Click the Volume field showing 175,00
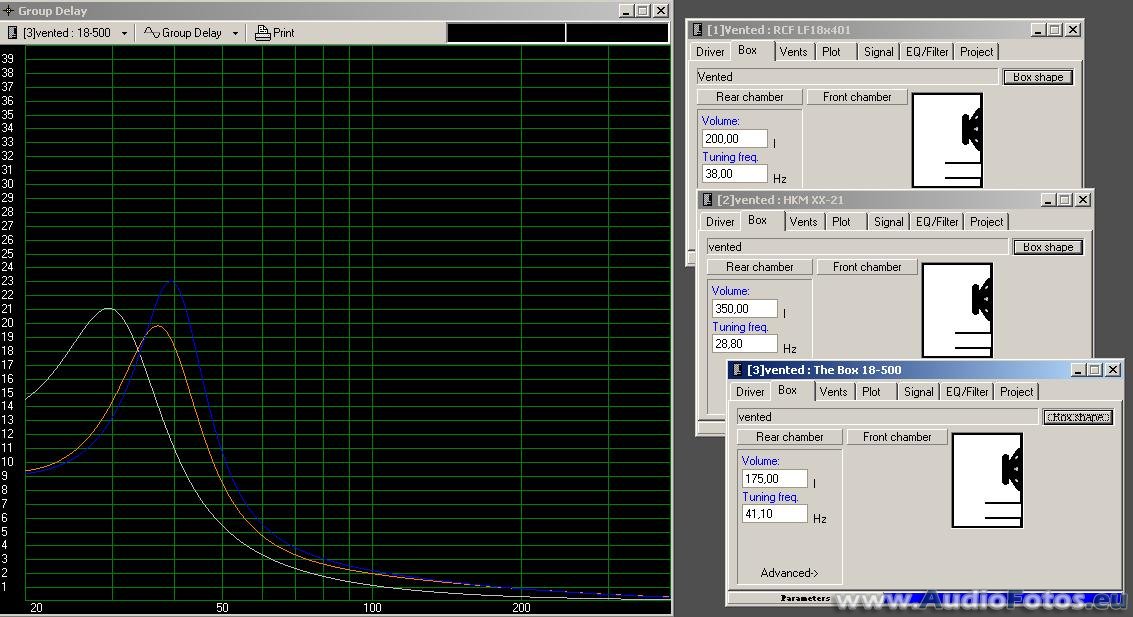The width and height of the screenshot is (1133, 617). click(775, 478)
